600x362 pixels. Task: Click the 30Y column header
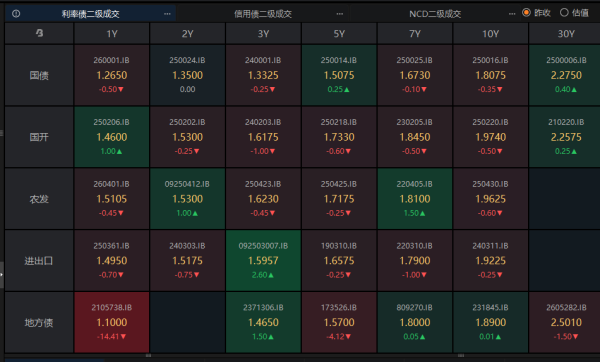pos(565,34)
